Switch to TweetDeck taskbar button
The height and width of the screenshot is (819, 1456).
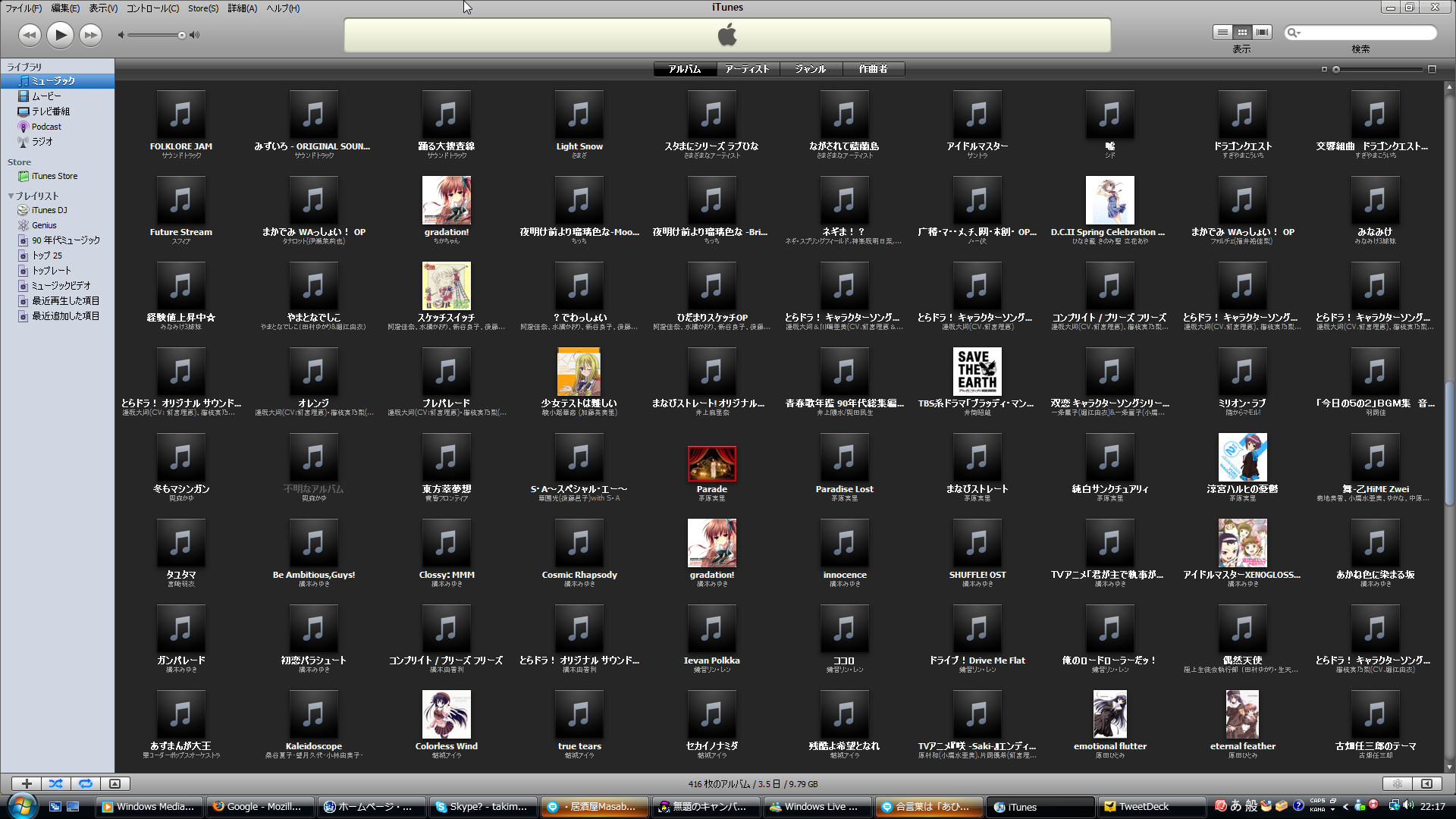click(1151, 807)
